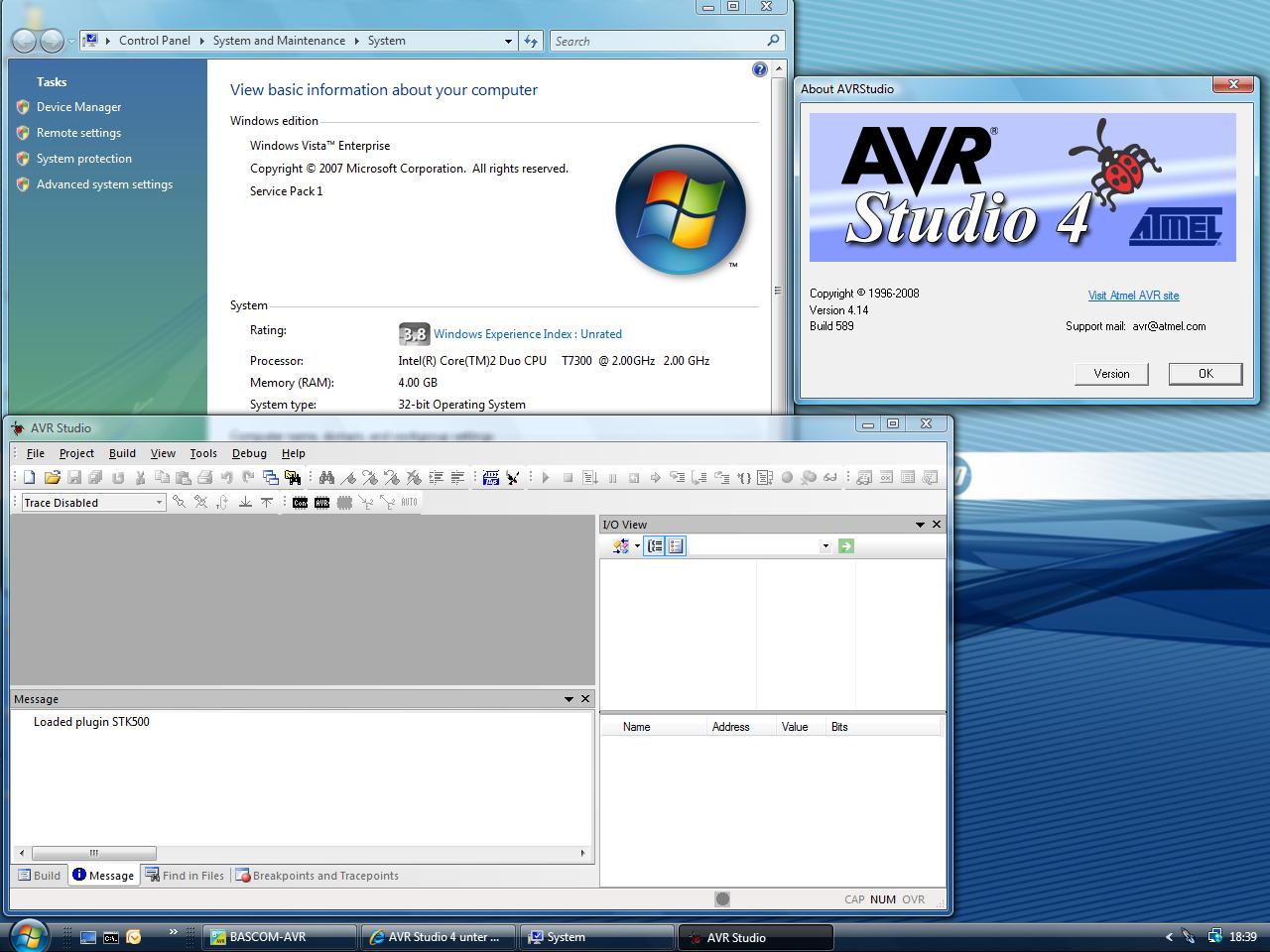1270x952 pixels.
Task: Open the Help menu in AVR Studio
Action: tap(294, 453)
